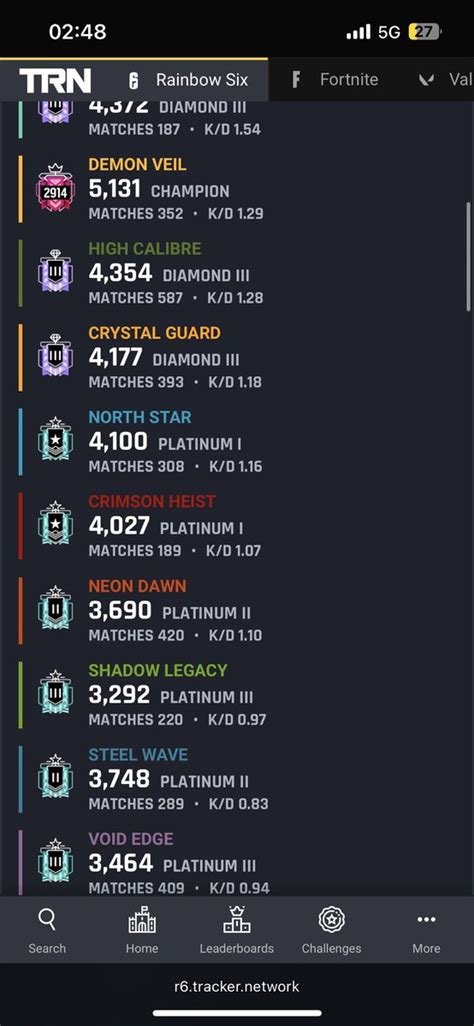The height and width of the screenshot is (1026, 474).
Task: Switch to the Fortnite tab
Action: pyautogui.click(x=335, y=80)
